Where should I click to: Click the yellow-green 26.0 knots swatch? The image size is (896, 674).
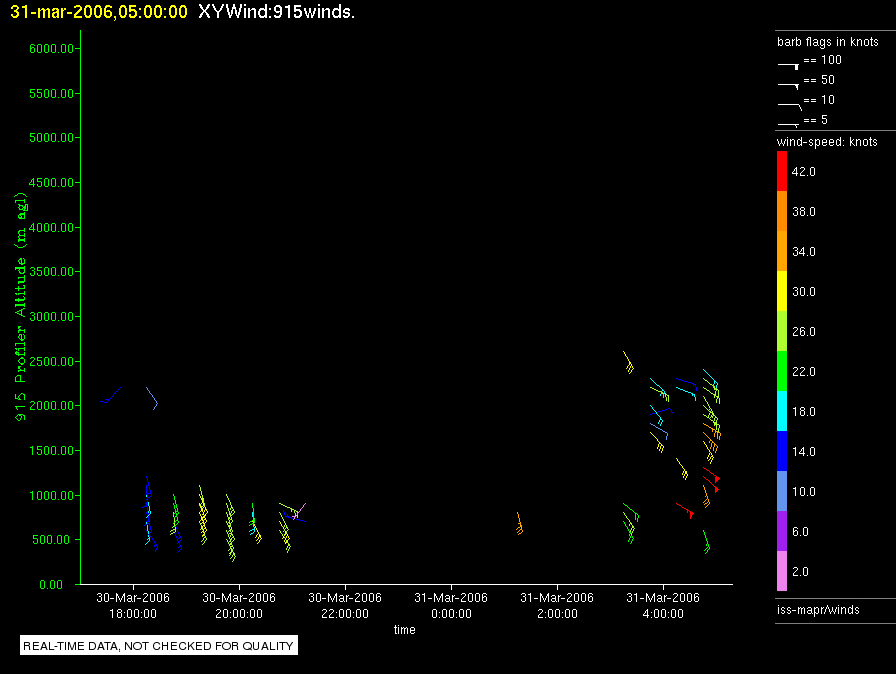click(782, 331)
